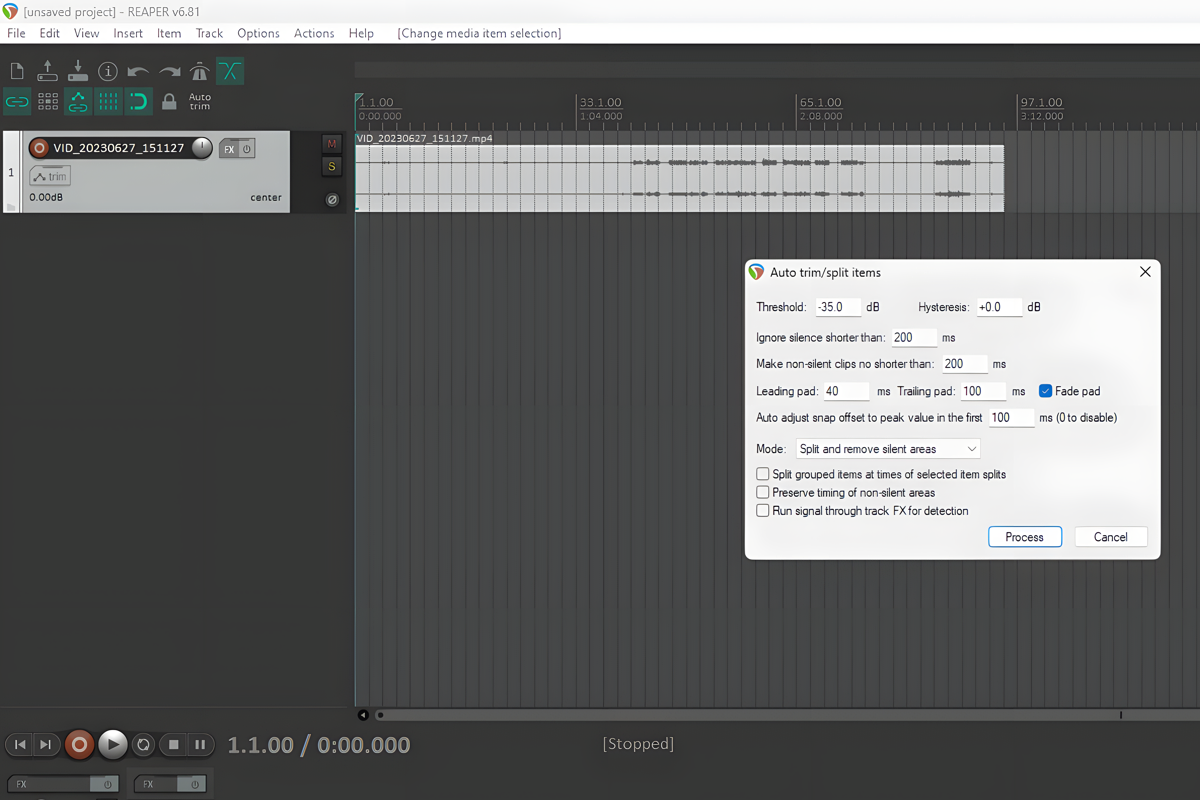Toggle the lock icon in the toolbar
The image size is (1200, 800).
click(169, 101)
